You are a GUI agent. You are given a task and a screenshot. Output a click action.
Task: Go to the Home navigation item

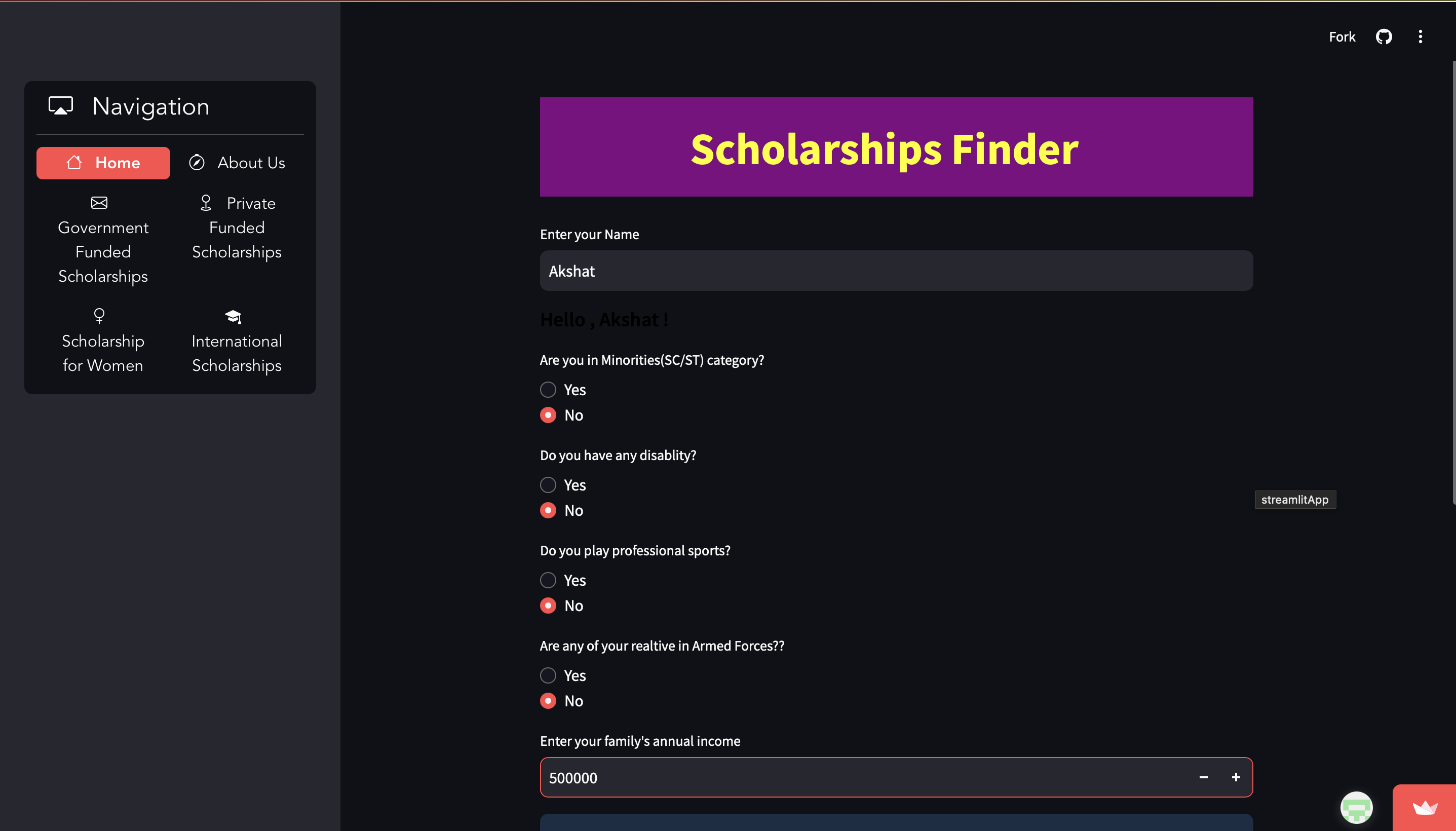(x=103, y=163)
